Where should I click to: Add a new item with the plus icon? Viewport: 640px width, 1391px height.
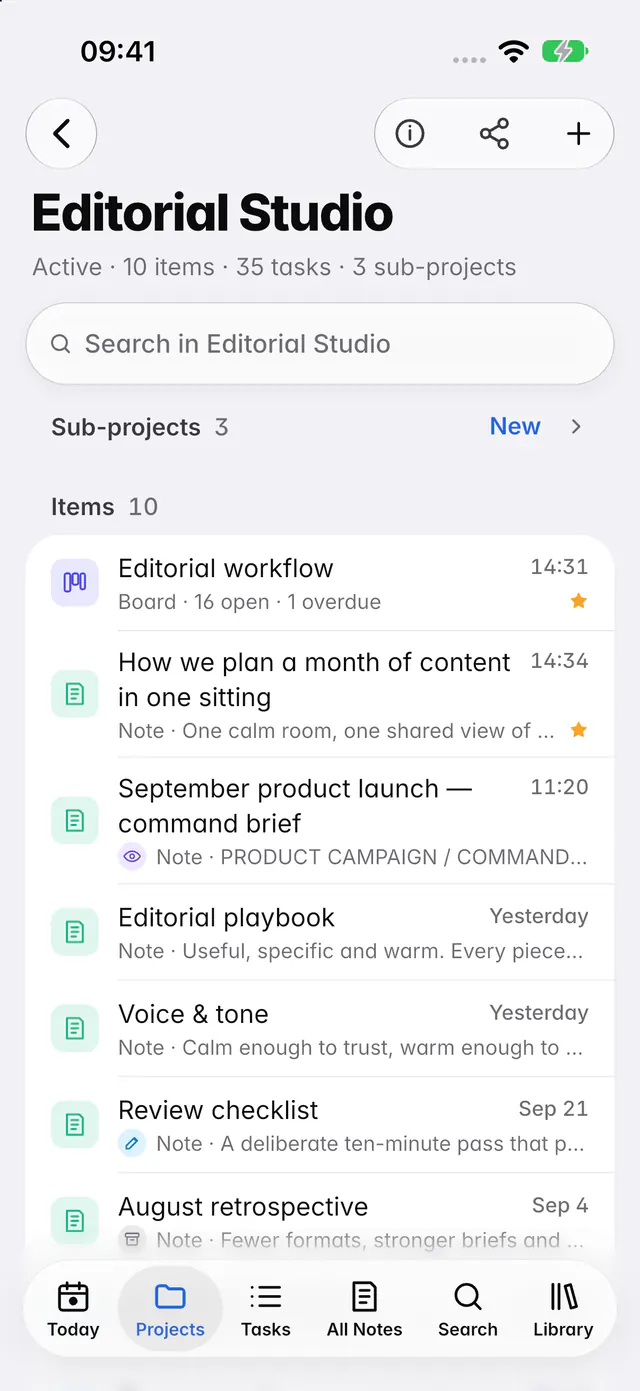coord(578,133)
